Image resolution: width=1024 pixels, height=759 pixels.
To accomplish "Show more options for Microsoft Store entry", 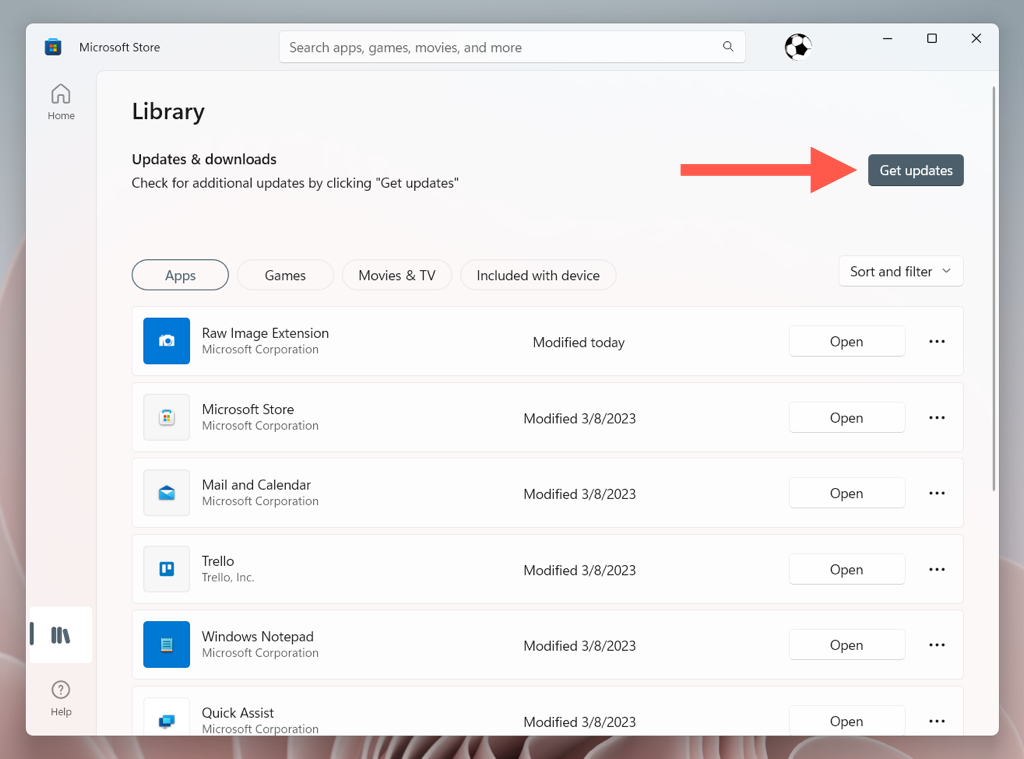I will [x=936, y=418].
